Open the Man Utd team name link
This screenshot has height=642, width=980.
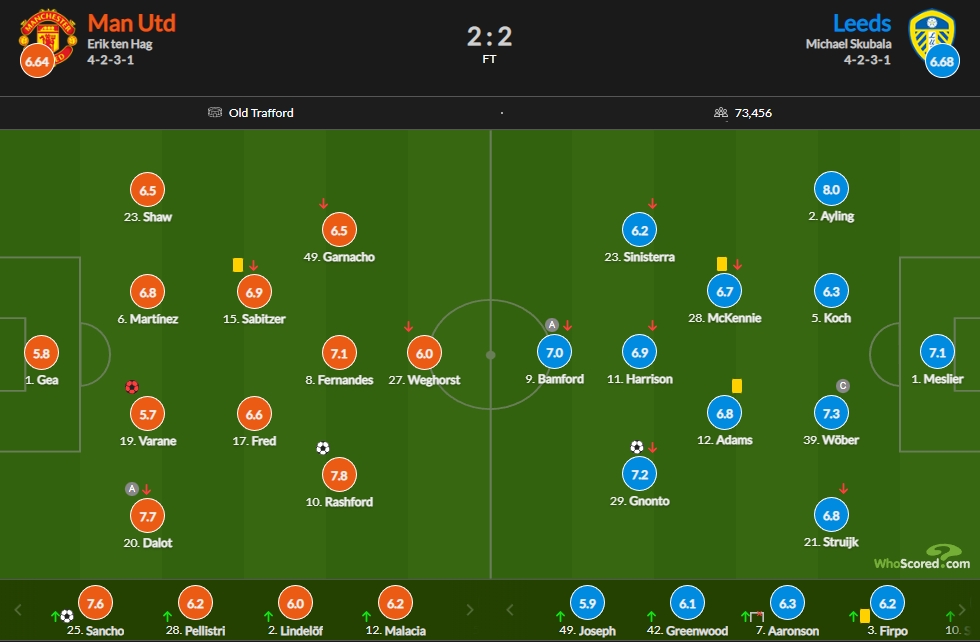[x=132, y=23]
